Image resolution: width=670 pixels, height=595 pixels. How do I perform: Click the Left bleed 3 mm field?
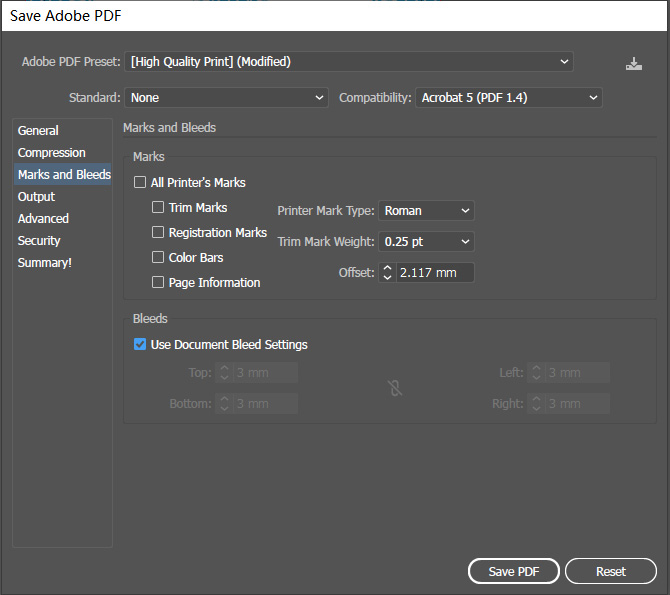pos(577,373)
